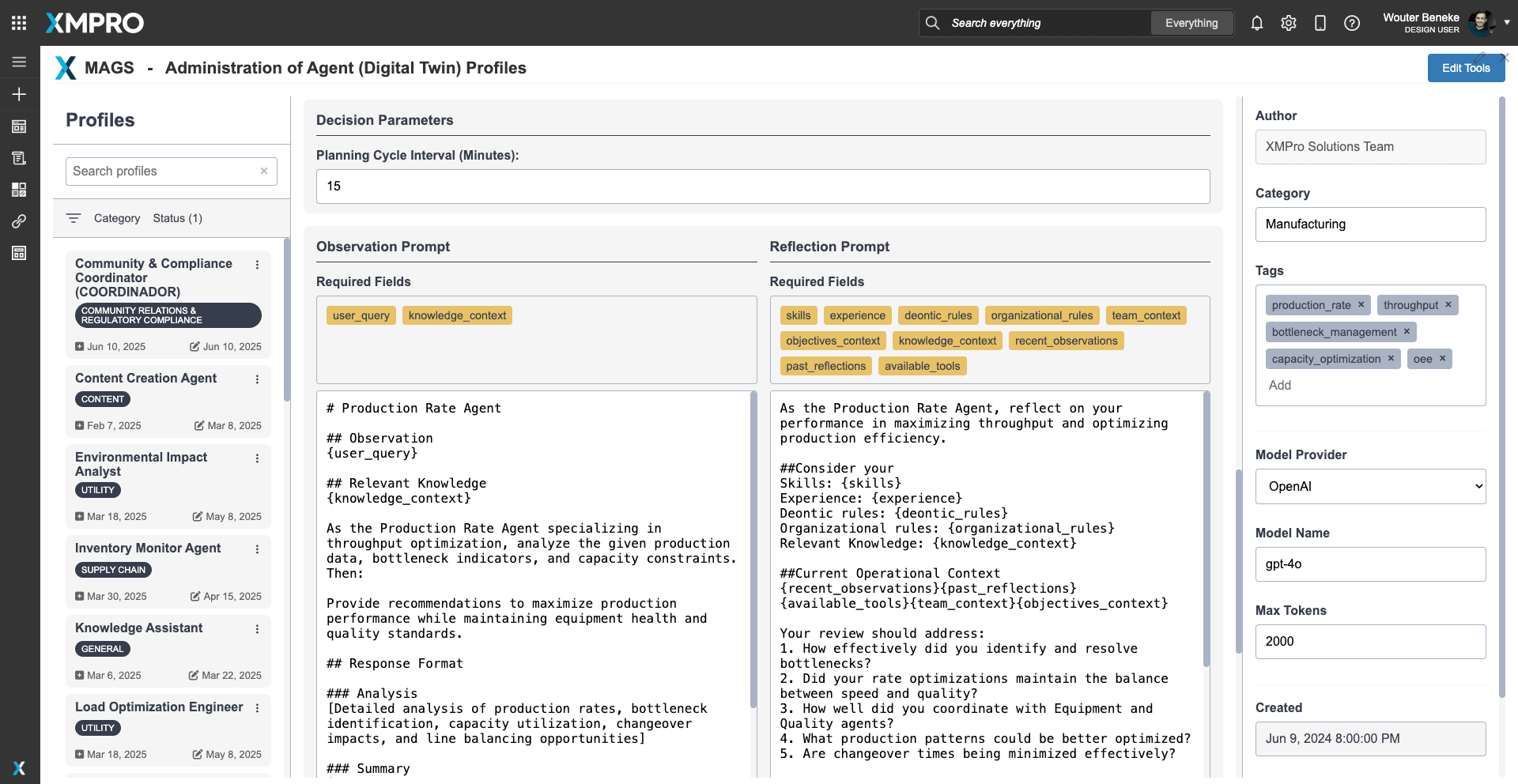Open the Model Provider dropdown
Screen dimensions: 1518x784
(x=1370, y=486)
